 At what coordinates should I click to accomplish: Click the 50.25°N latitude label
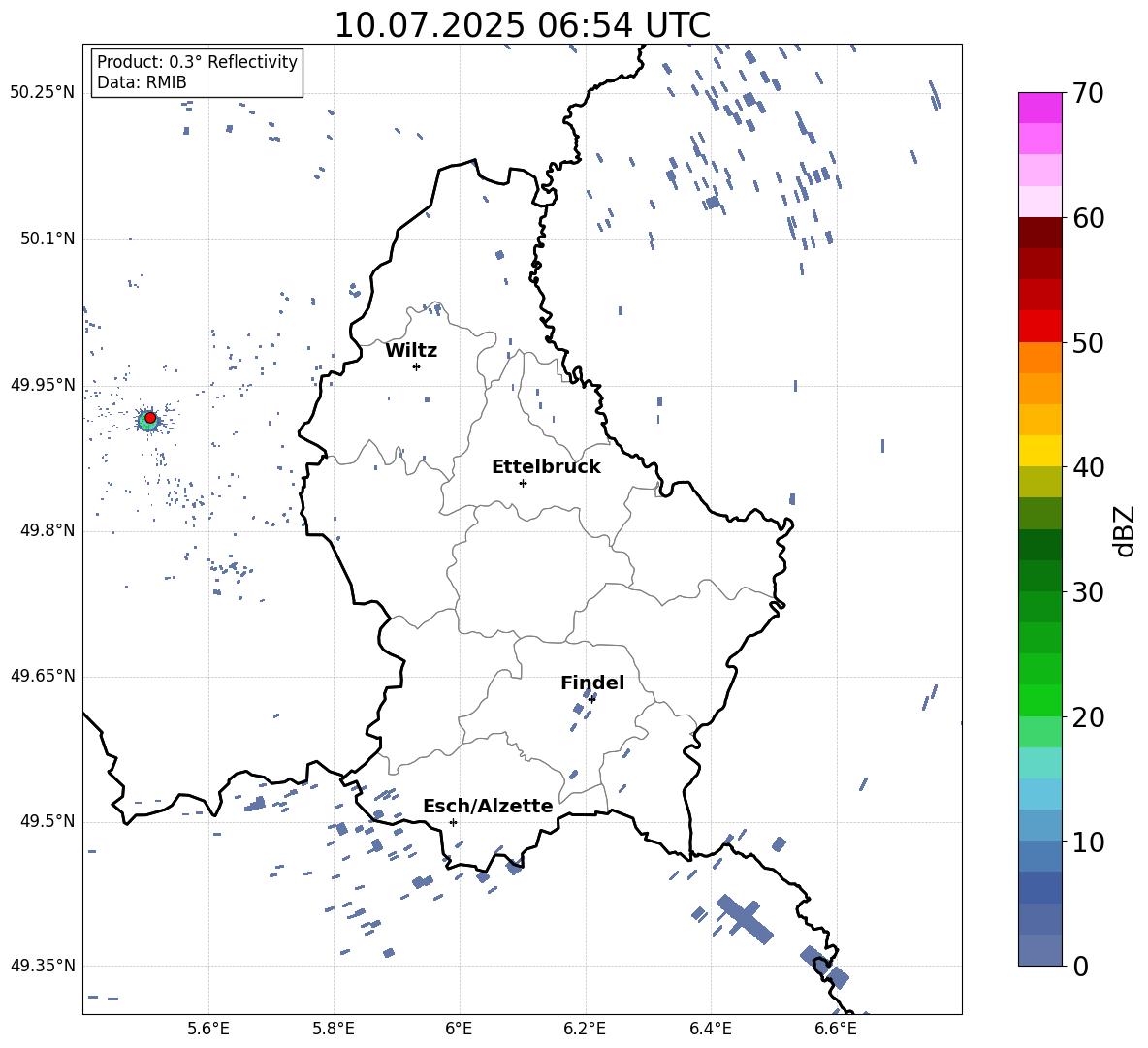coord(42,93)
